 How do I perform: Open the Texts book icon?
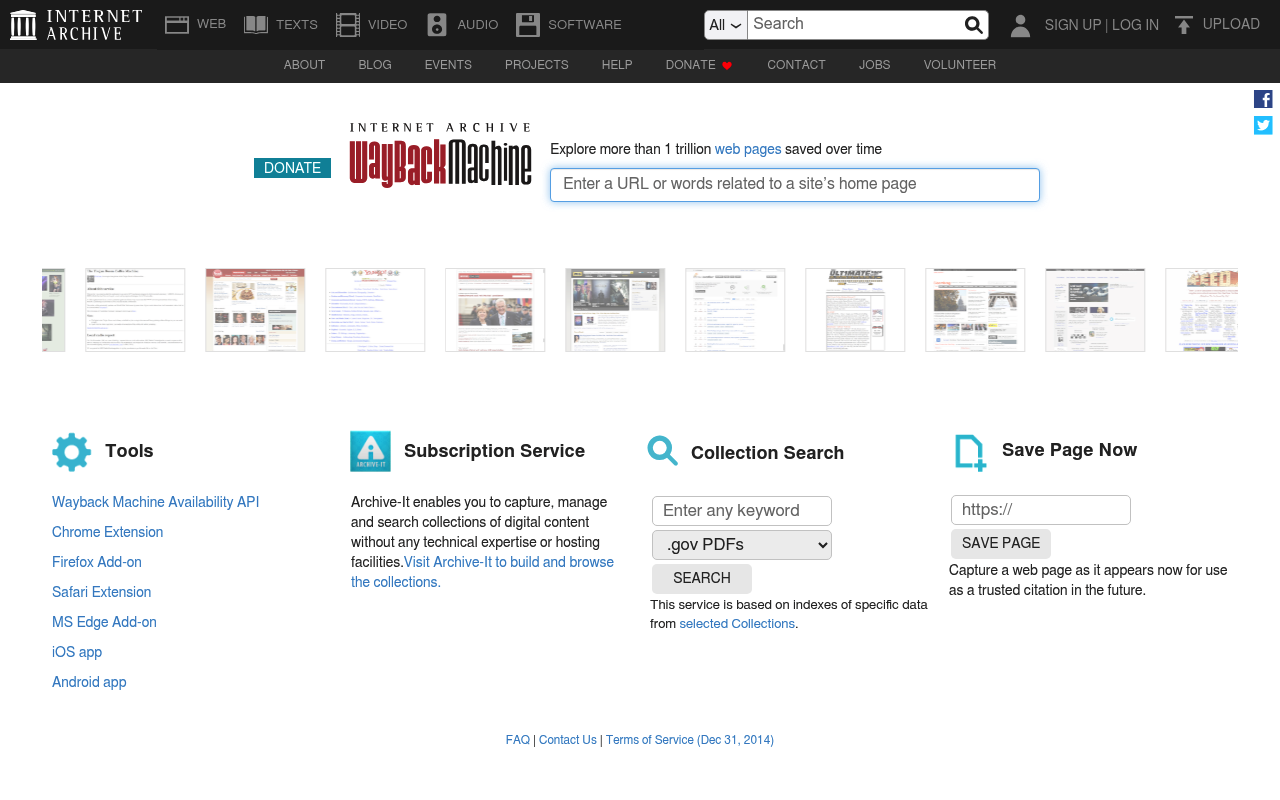click(256, 25)
